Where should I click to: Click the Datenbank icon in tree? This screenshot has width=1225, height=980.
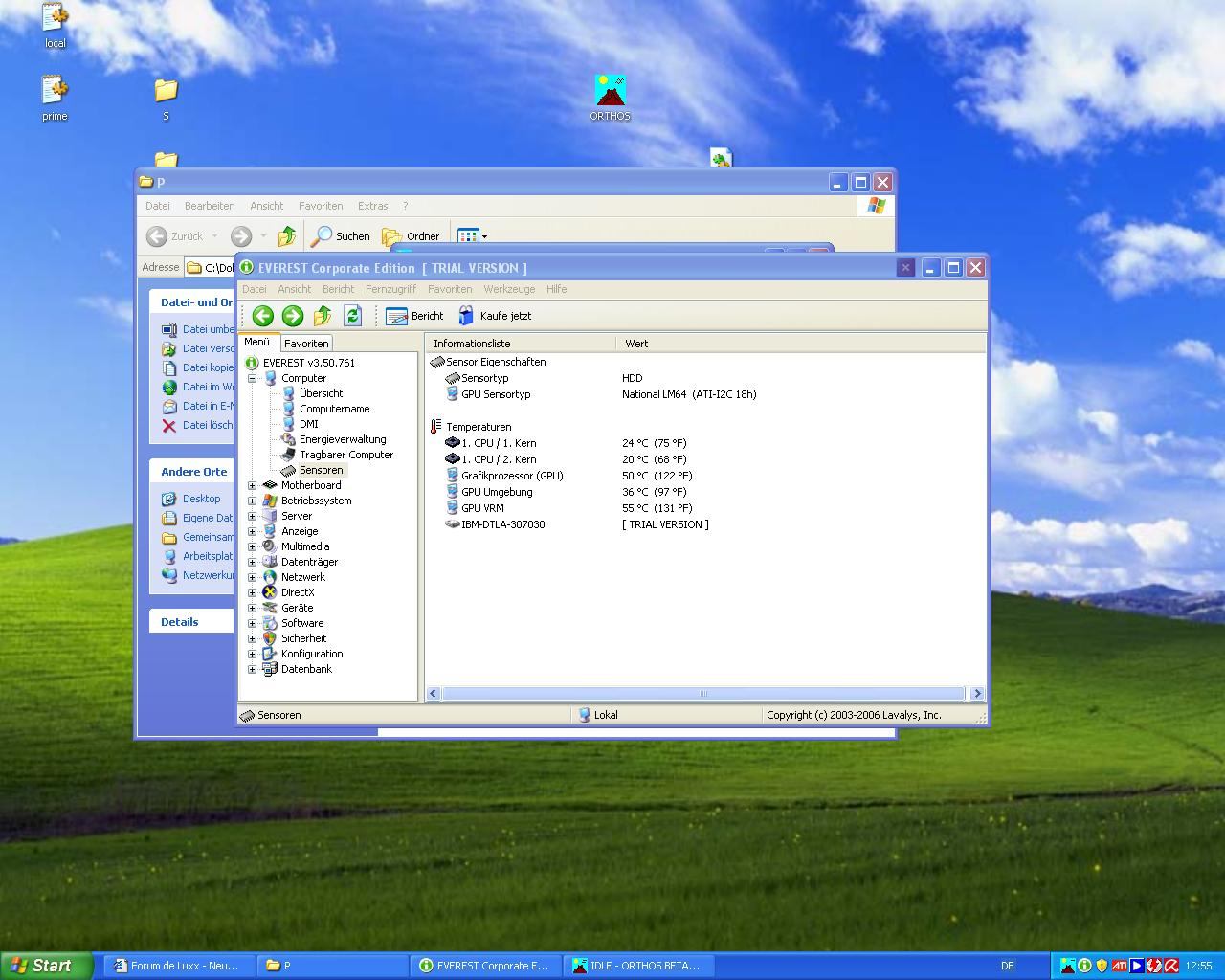pos(270,669)
